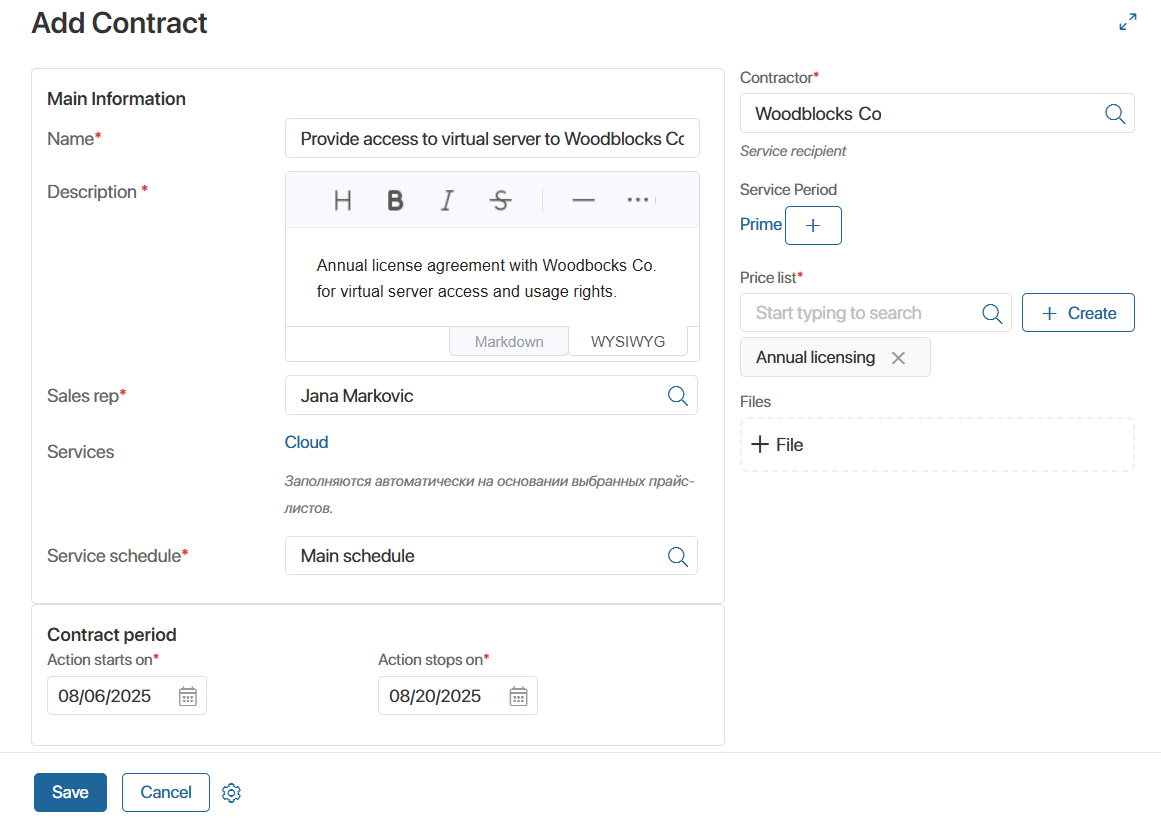Image resolution: width=1161 pixels, height=828 pixels.
Task: Toggle italic formatting in Description
Action: [447, 200]
